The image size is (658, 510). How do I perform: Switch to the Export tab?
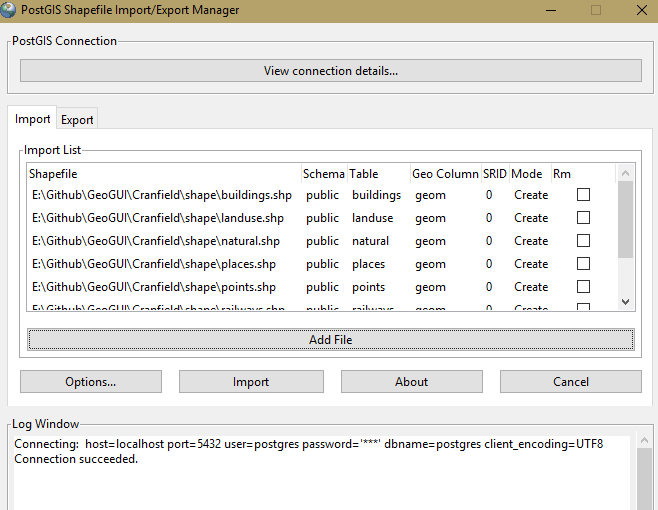point(77,120)
